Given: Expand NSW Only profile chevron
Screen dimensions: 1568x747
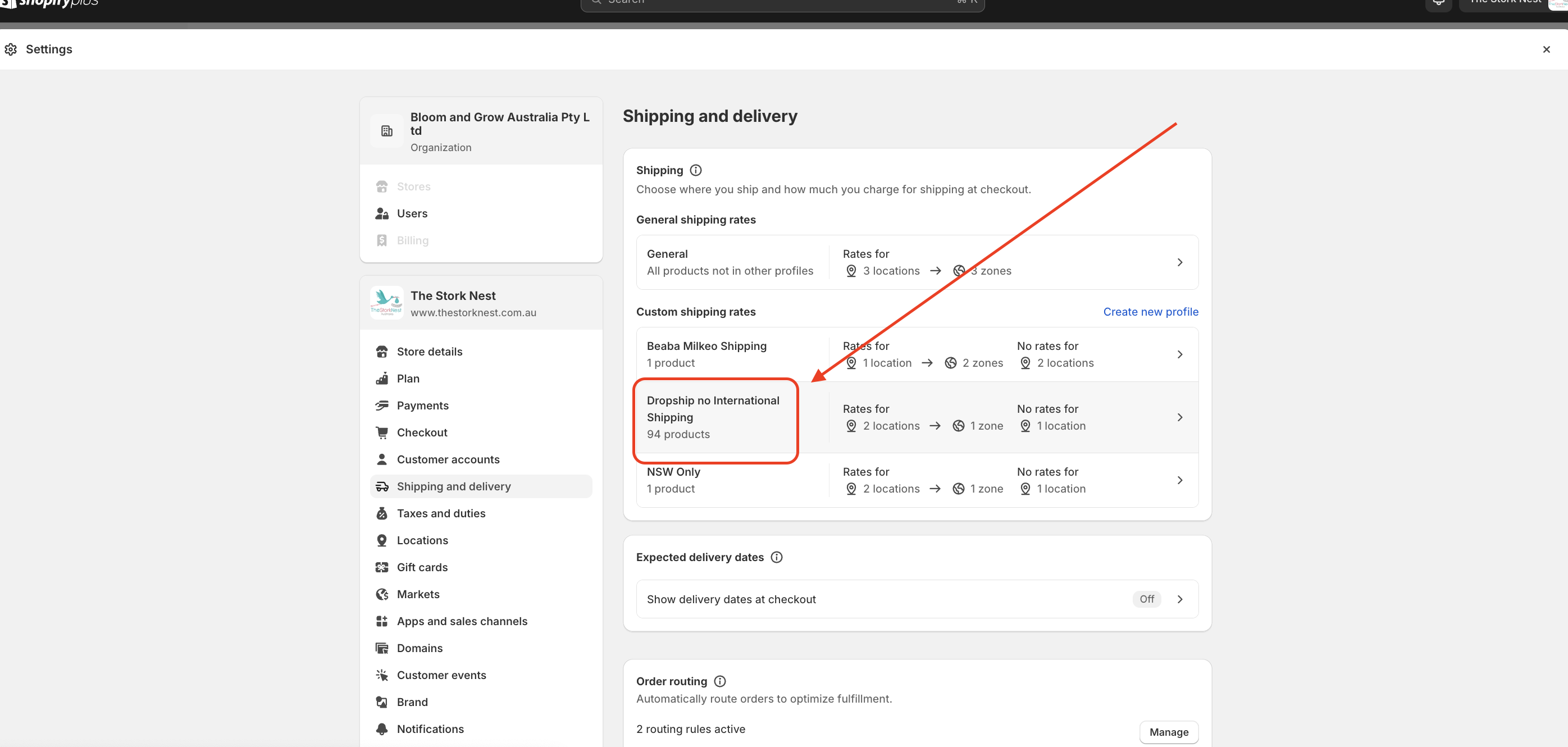Looking at the screenshot, I should [1180, 480].
